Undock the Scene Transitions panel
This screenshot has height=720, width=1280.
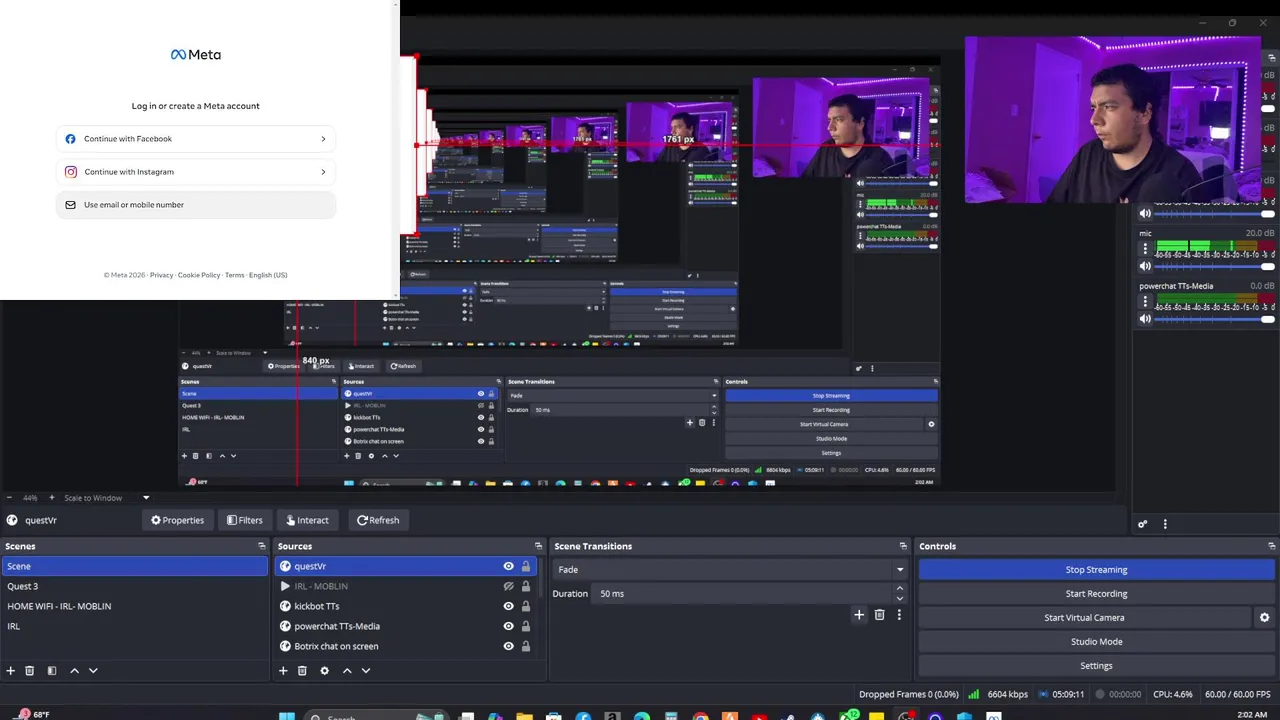pos(903,546)
